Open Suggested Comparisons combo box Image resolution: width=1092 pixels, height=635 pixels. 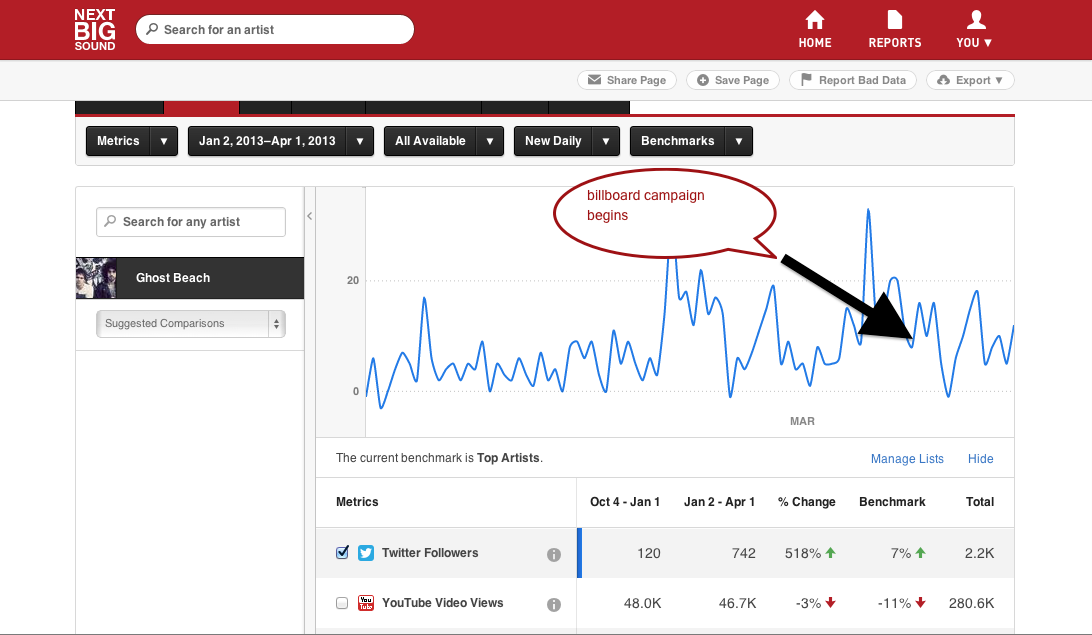[x=190, y=324]
